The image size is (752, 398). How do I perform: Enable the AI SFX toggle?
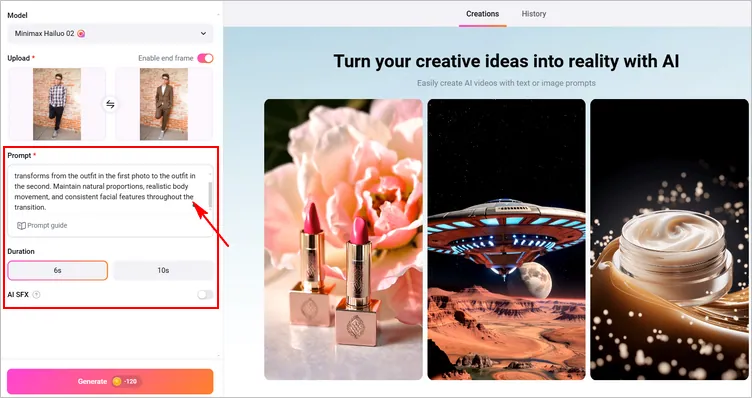click(205, 294)
